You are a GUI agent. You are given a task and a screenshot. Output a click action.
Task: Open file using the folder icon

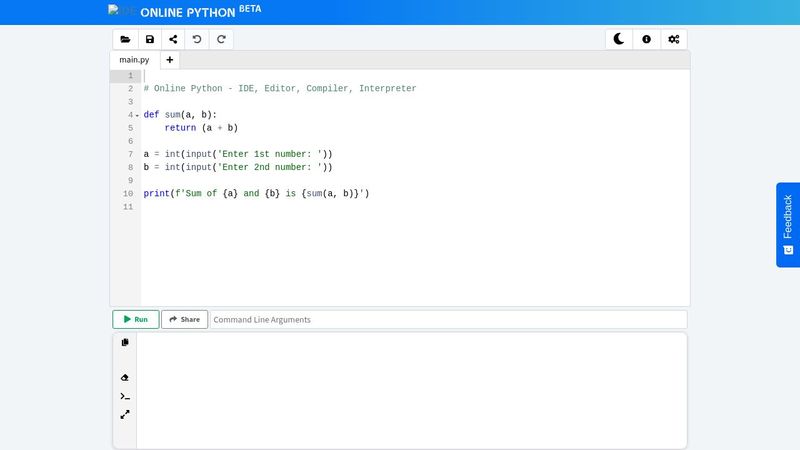click(125, 39)
